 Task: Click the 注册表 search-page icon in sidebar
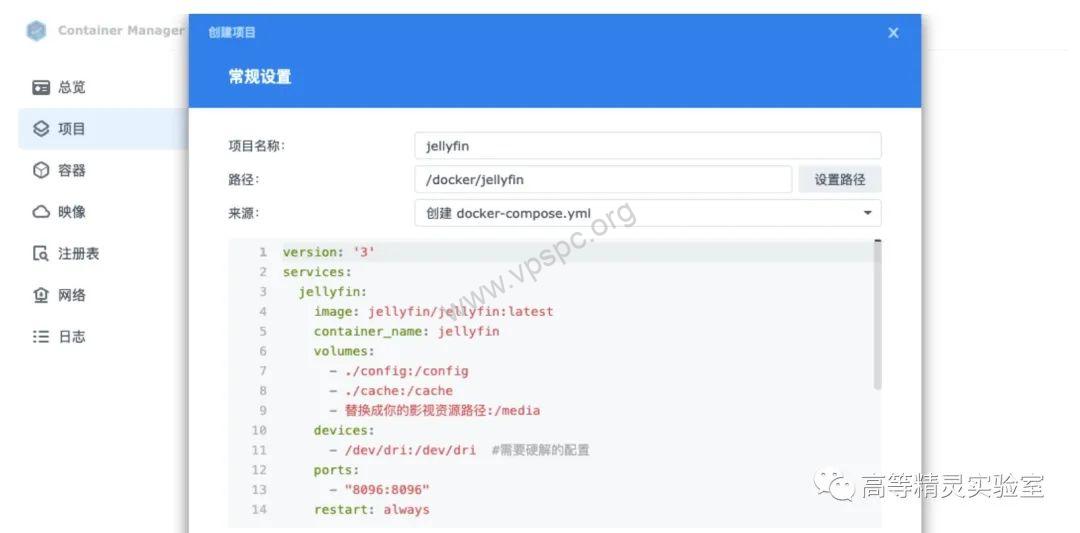[41, 253]
